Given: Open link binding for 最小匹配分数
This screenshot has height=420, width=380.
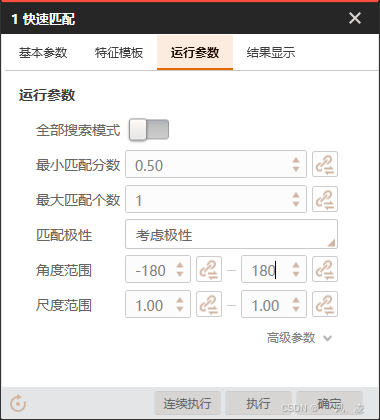Looking at the screenshot, I should (325, 164).
